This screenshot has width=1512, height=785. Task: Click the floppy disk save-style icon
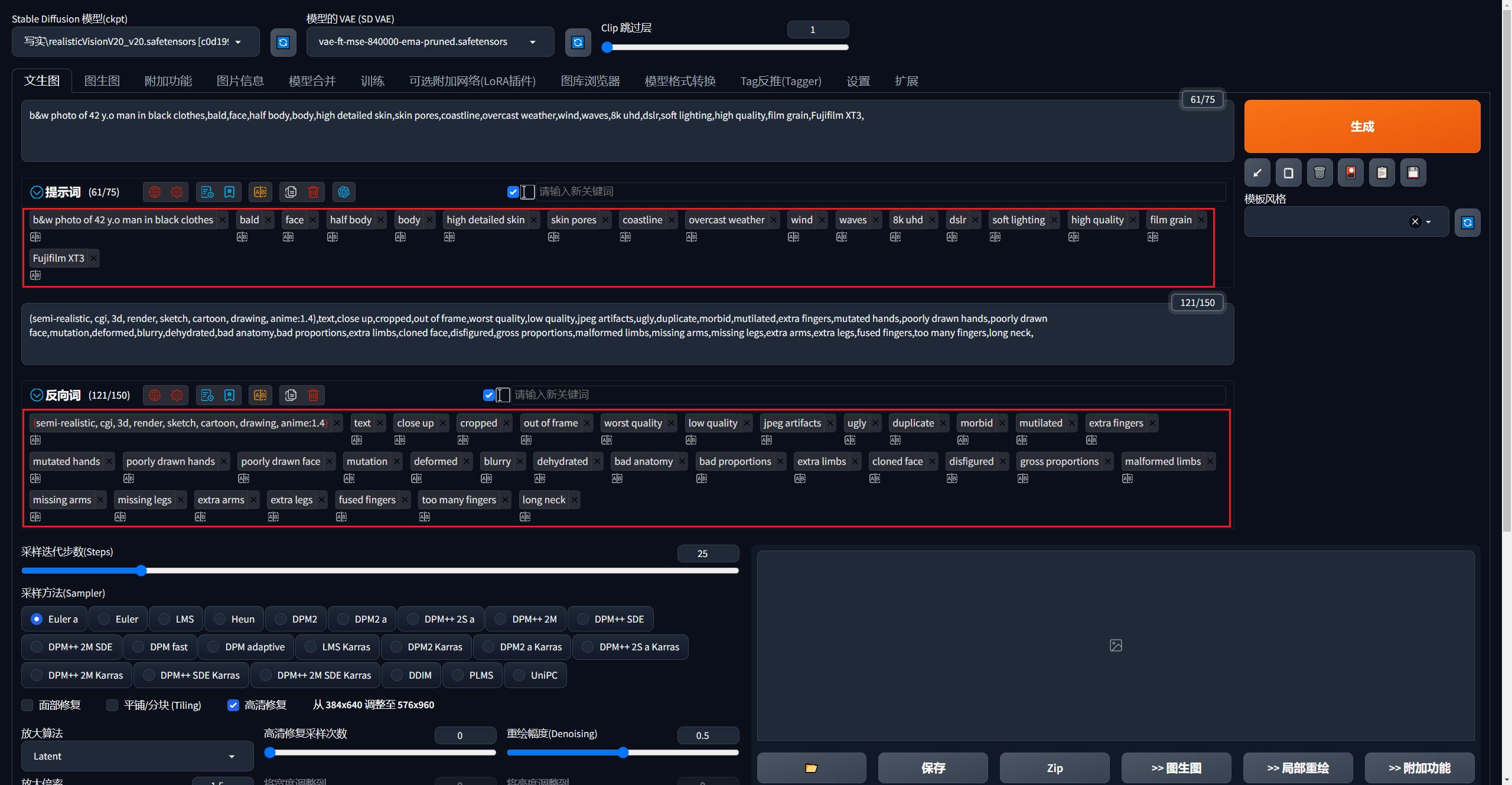pyautogui.click(x=1413, y=172)
